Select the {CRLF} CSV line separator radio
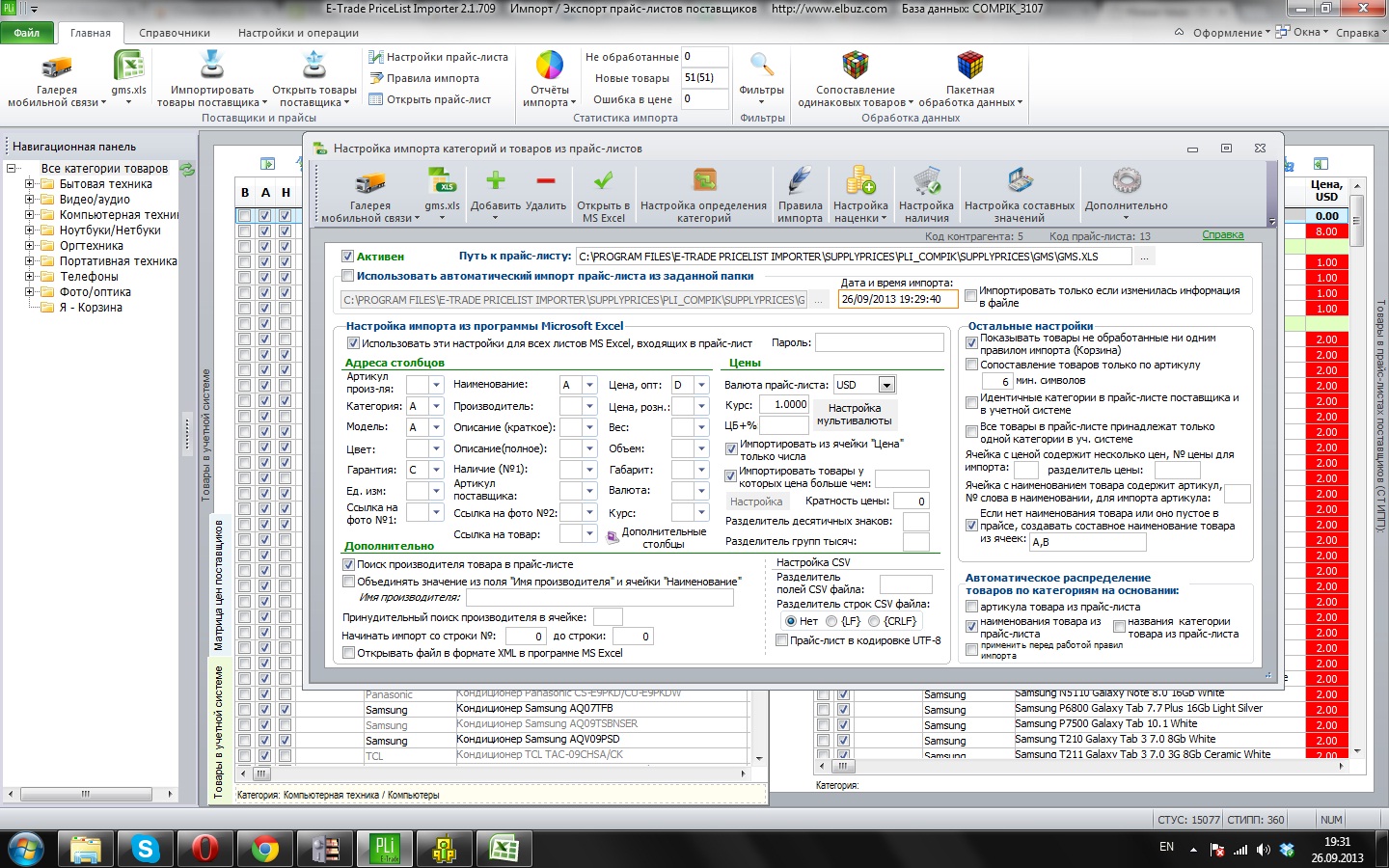1389x868 pixels. (874, 621)
